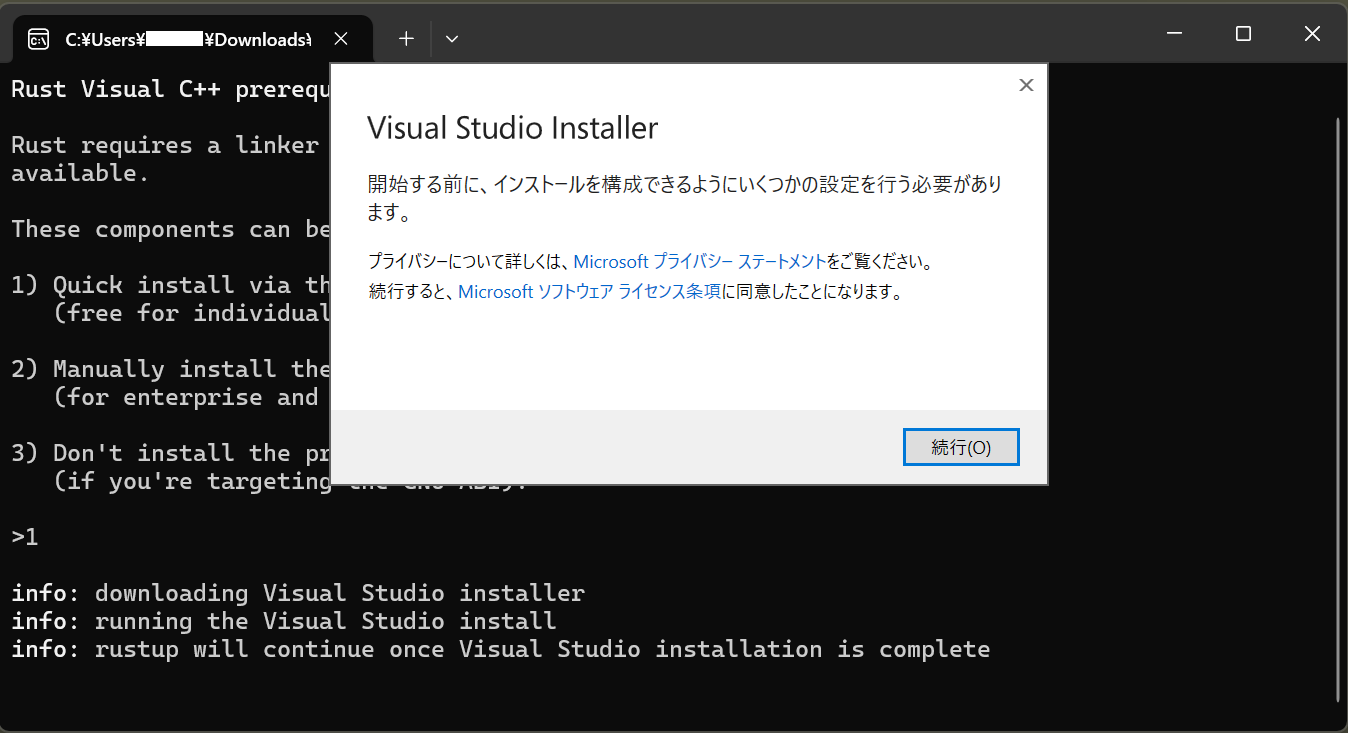Screen dimensions: 1348x733
Task: Click the 'info: downloading Visual Studio installer' line
Action: (x=298, y=593)
